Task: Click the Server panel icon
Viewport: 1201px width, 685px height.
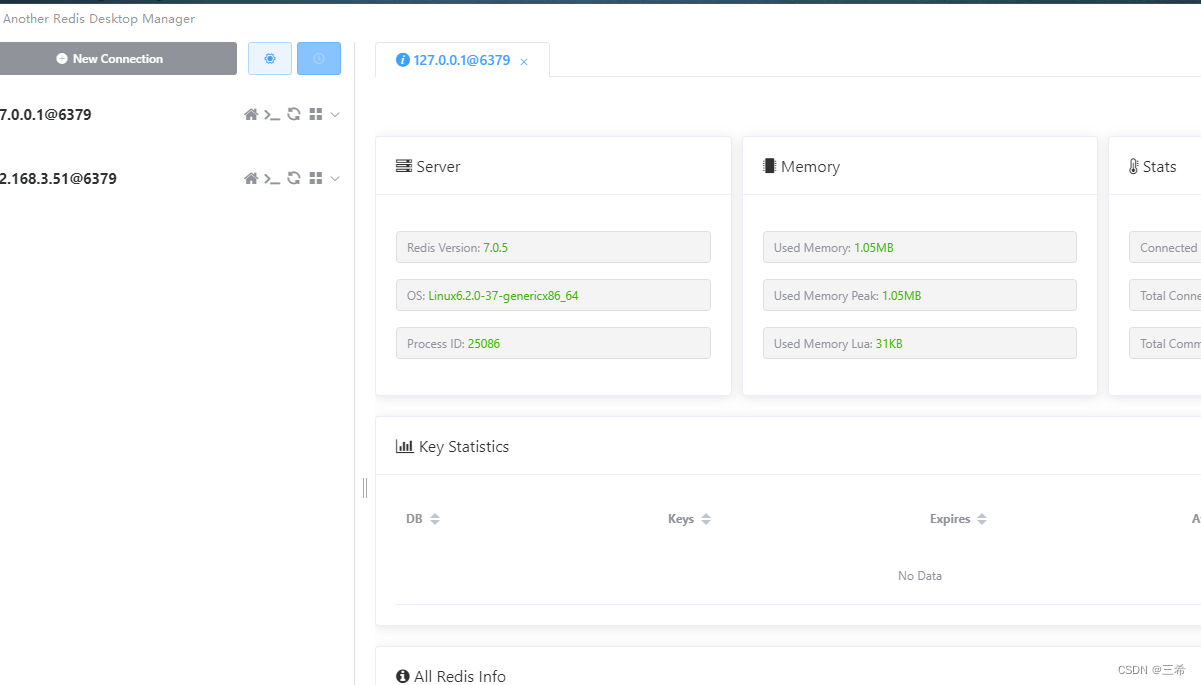Action: coord(404,166)
